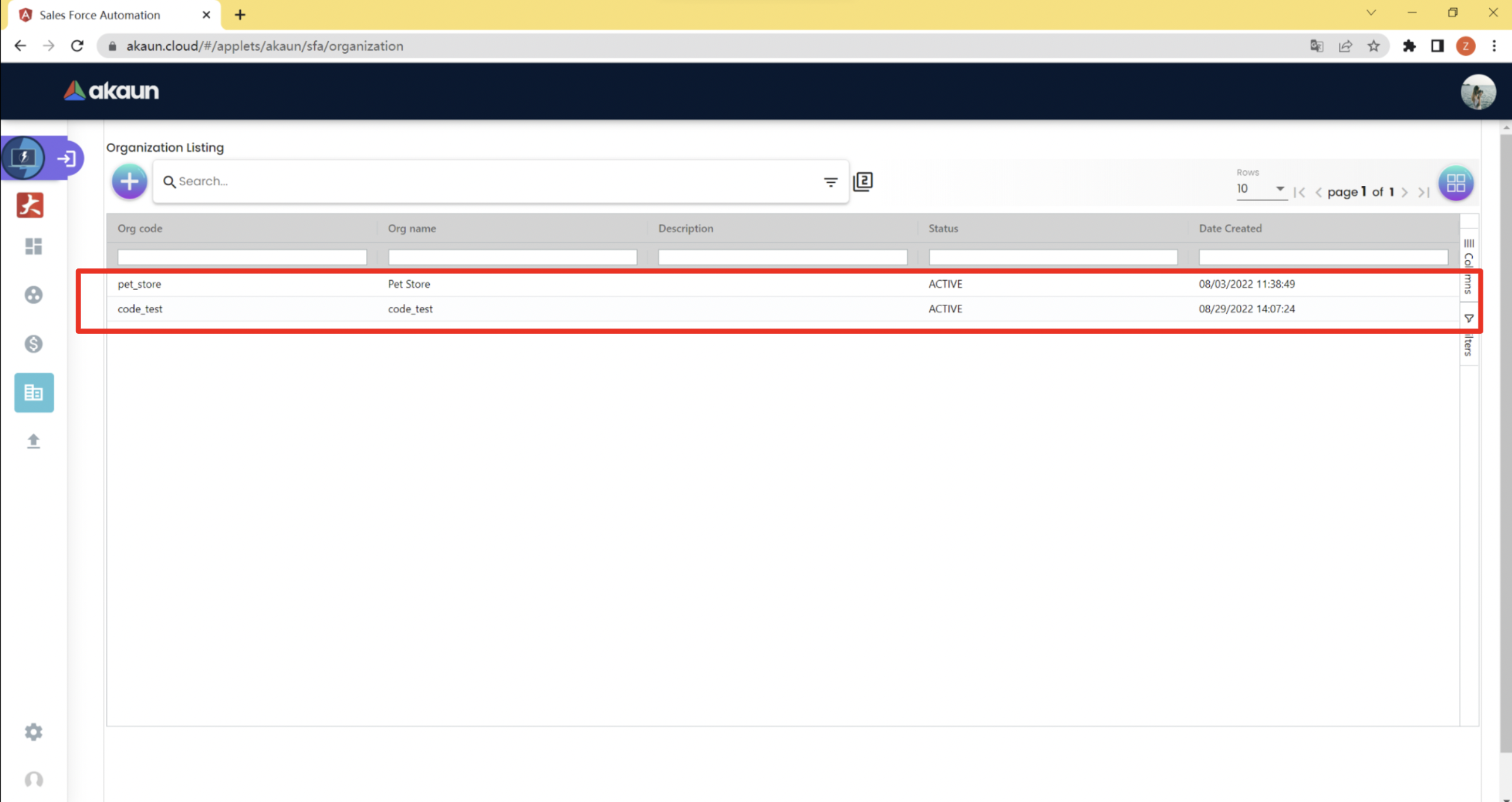Open the purple grid apps button
Screen dimensions: 1512x802
tap(1455, 183)
